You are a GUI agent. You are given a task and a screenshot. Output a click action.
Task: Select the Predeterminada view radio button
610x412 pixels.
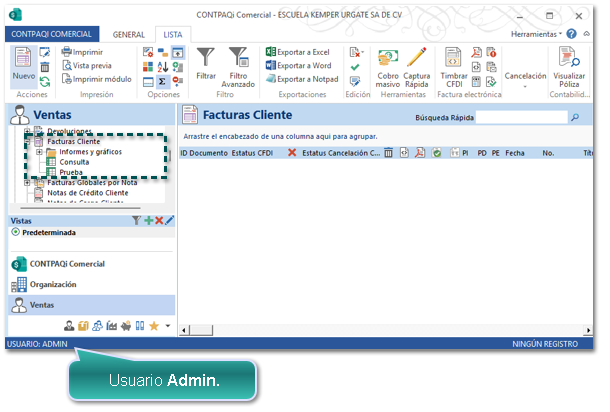pos(15,232)
